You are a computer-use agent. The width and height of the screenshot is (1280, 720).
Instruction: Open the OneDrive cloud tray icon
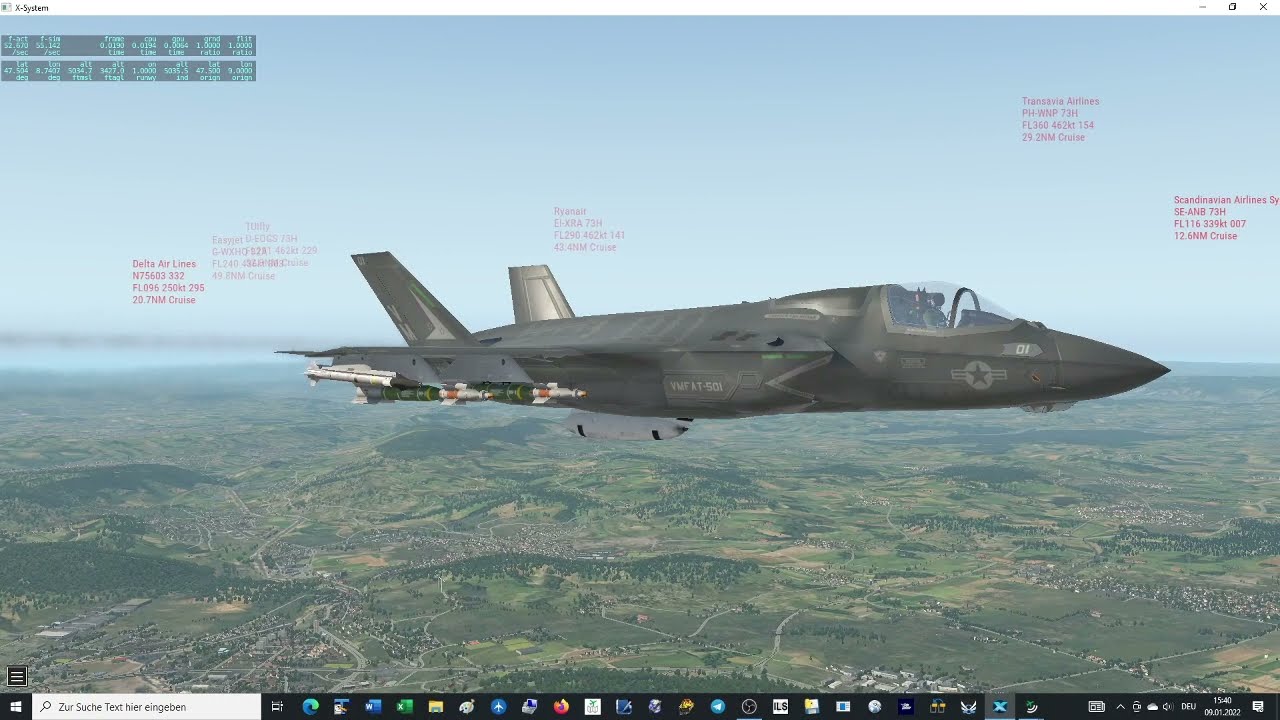pos(1152,706)
